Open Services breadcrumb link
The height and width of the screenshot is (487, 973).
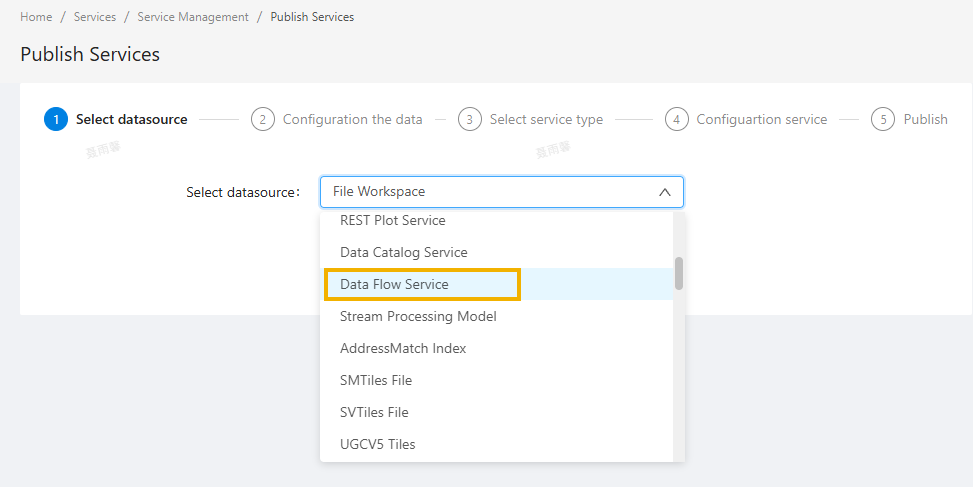pyautogui.click(x=95, y=17)
